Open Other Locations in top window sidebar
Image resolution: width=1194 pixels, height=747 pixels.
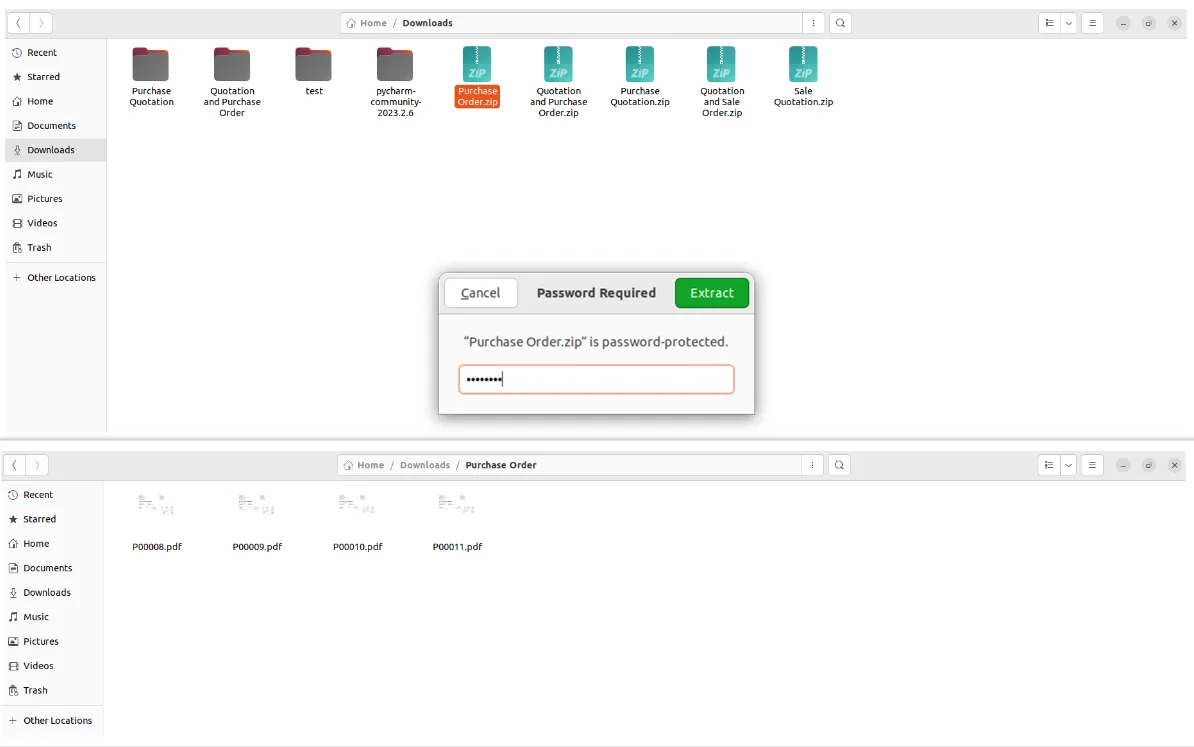click(56, 278)
